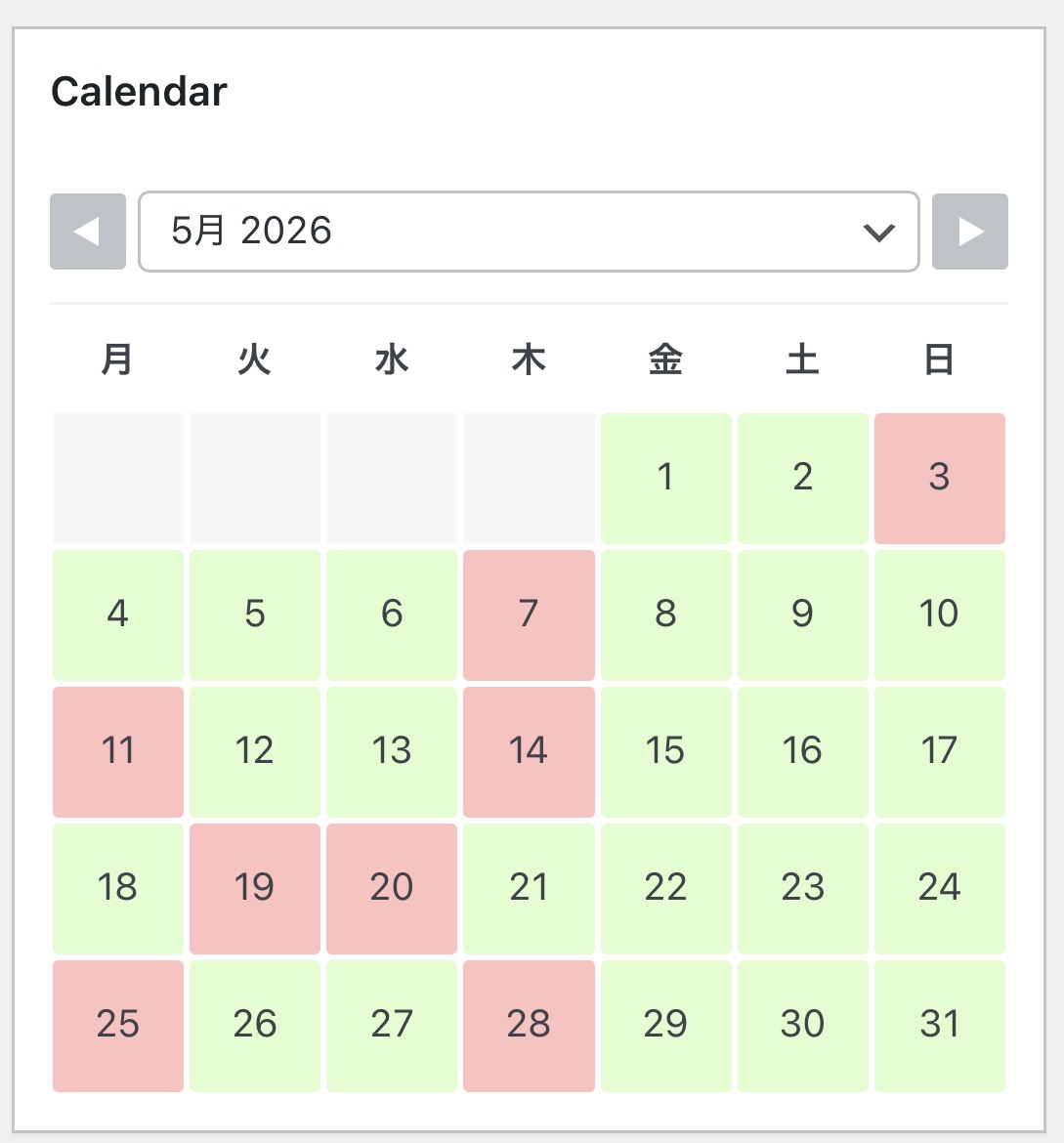Viewport: 1064px width, 1143px height.
Task: Select the red date 11
Action: point(118,751)
